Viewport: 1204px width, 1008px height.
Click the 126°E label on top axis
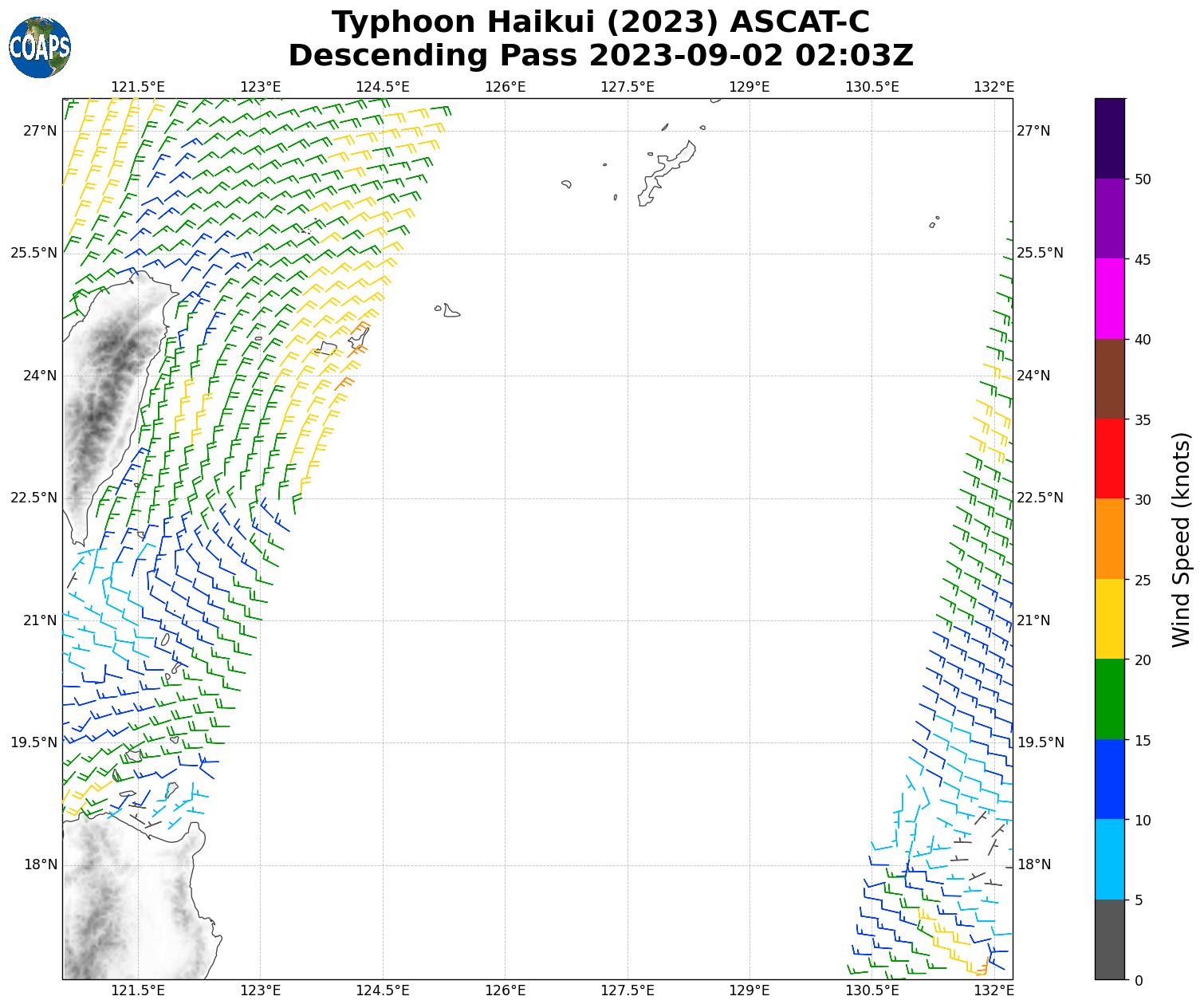[505, 86]
